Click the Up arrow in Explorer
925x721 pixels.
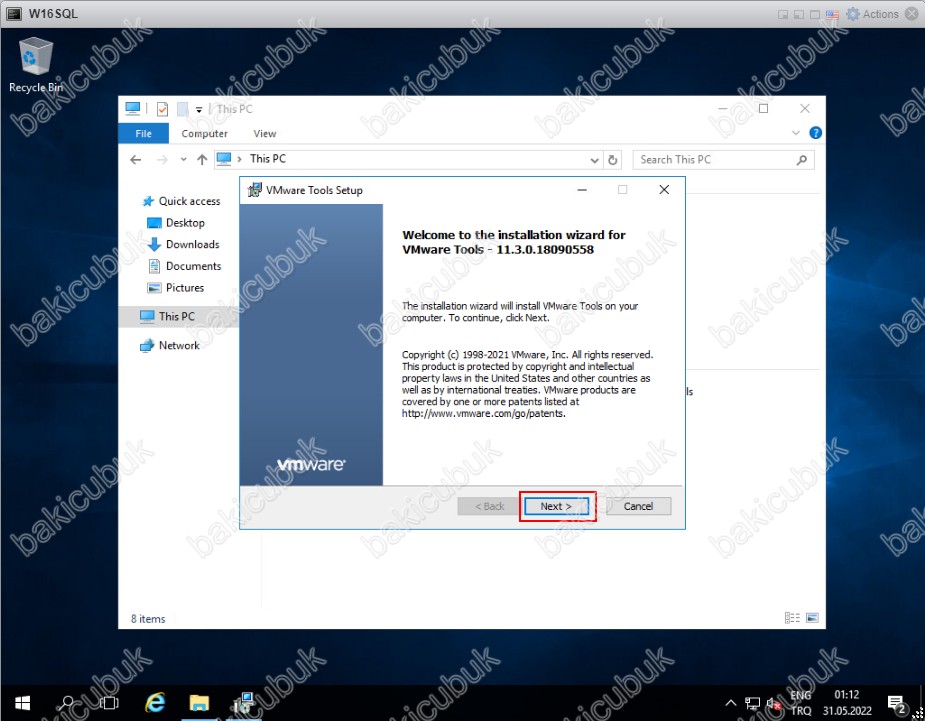click(x=202, y=159)
